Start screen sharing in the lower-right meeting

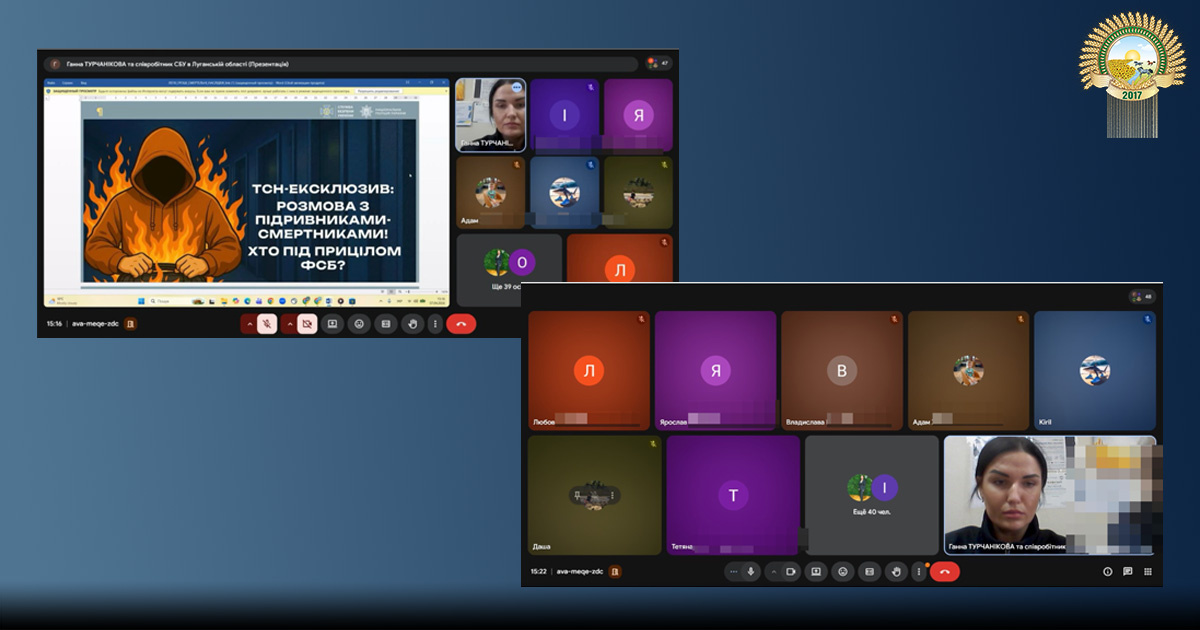[x=816, y=571]
